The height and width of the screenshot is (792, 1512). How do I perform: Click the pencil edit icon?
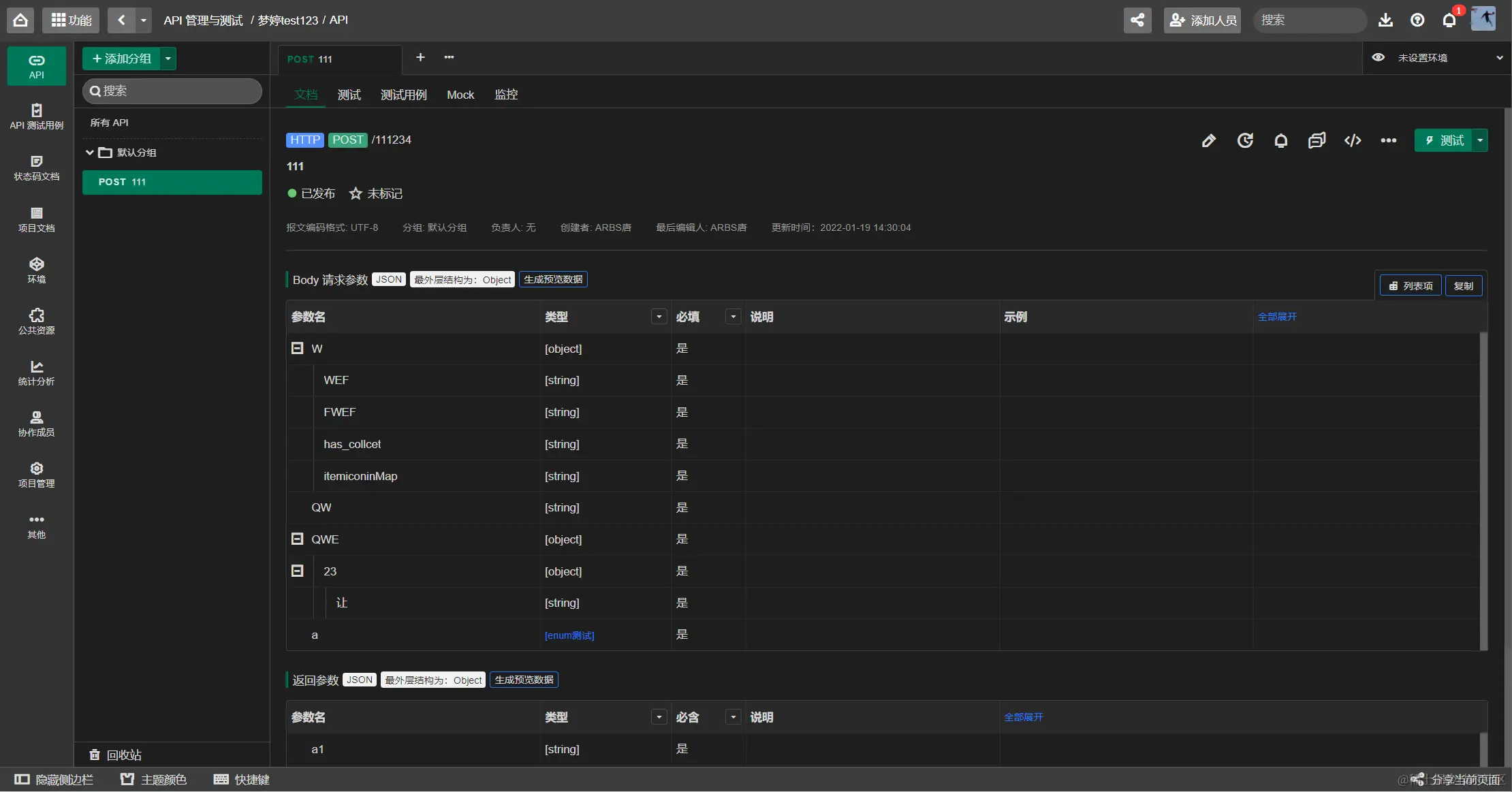coord(1208,140)
